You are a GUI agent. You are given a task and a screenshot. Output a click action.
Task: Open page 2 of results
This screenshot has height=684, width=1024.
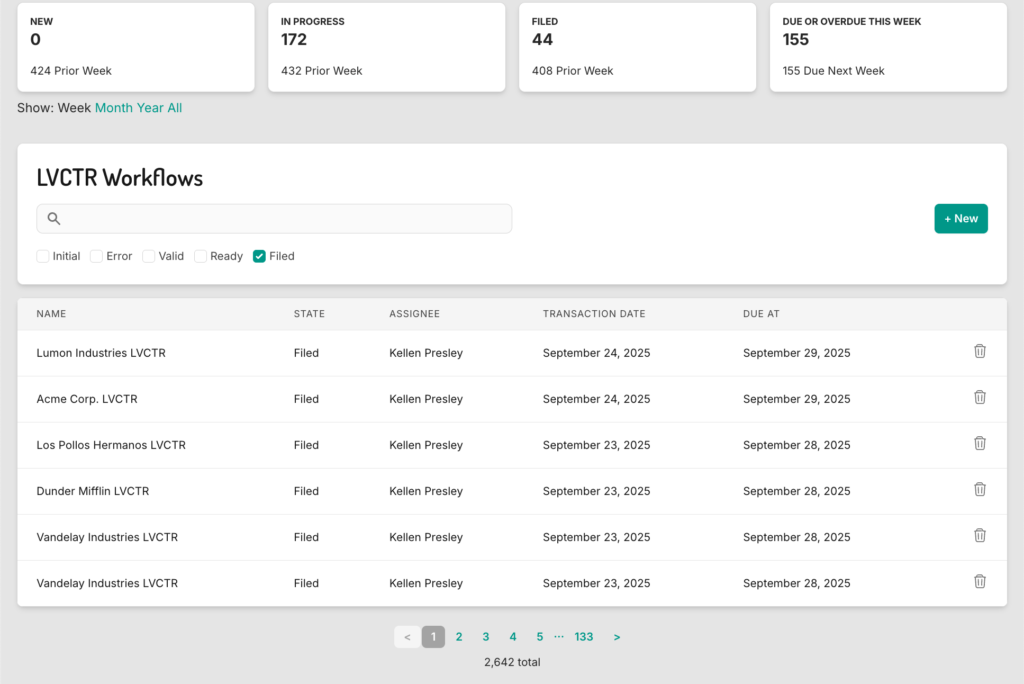click(x=459, y=637)
